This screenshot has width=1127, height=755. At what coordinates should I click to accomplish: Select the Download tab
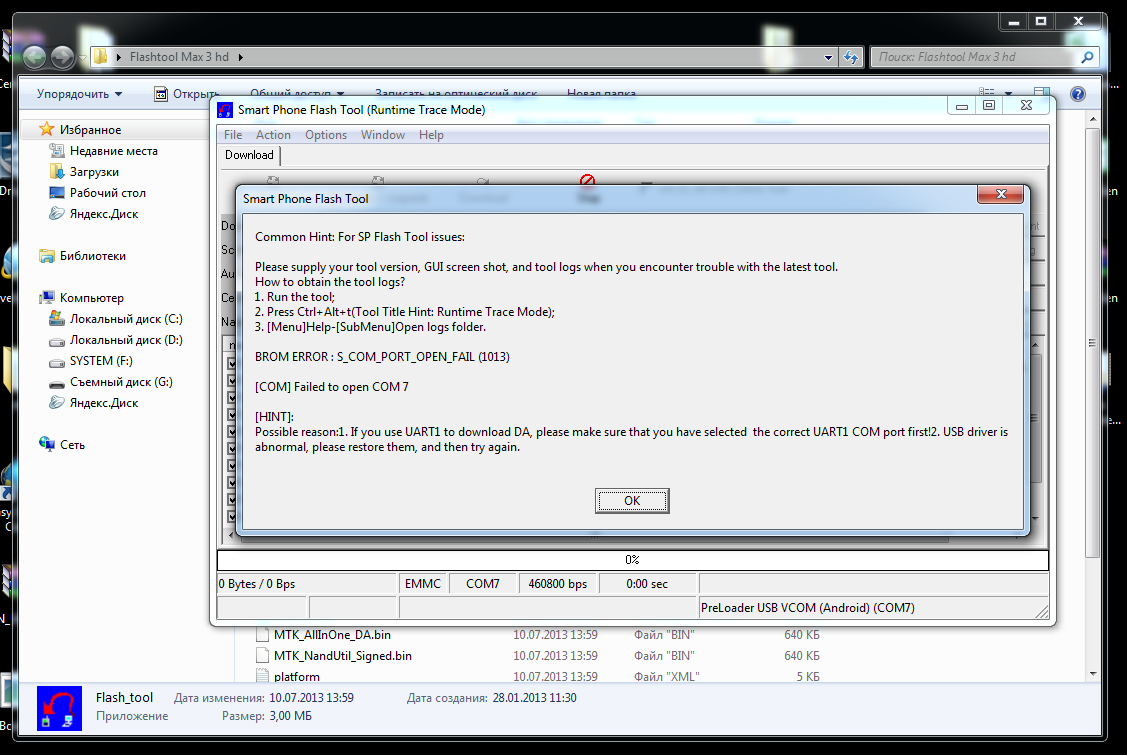point(249,155)
